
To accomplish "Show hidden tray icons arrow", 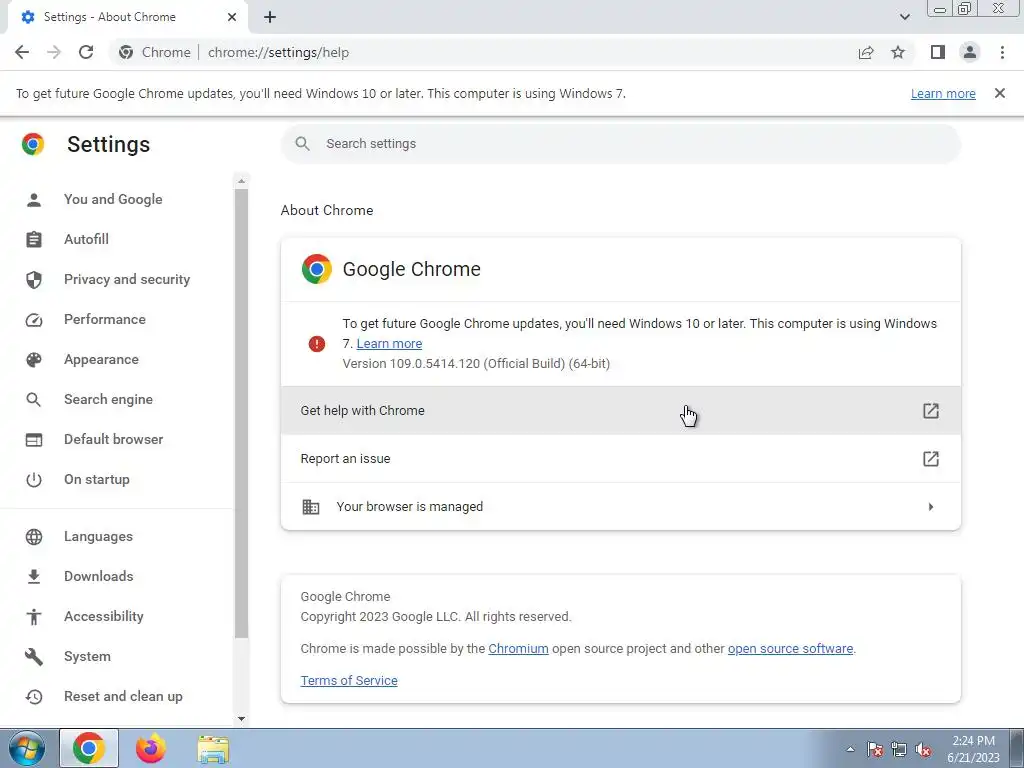I will pyautogui.click(x=850, y=749).
